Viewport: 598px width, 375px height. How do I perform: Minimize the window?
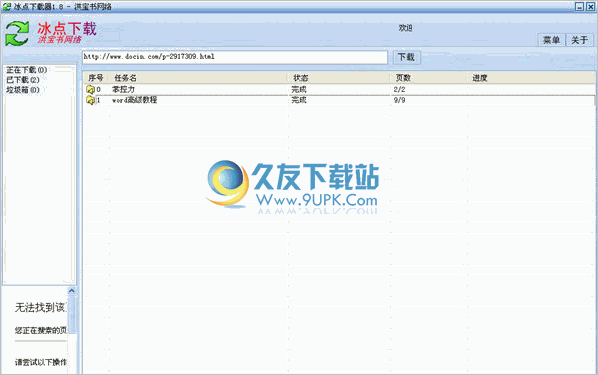(579, 6)
